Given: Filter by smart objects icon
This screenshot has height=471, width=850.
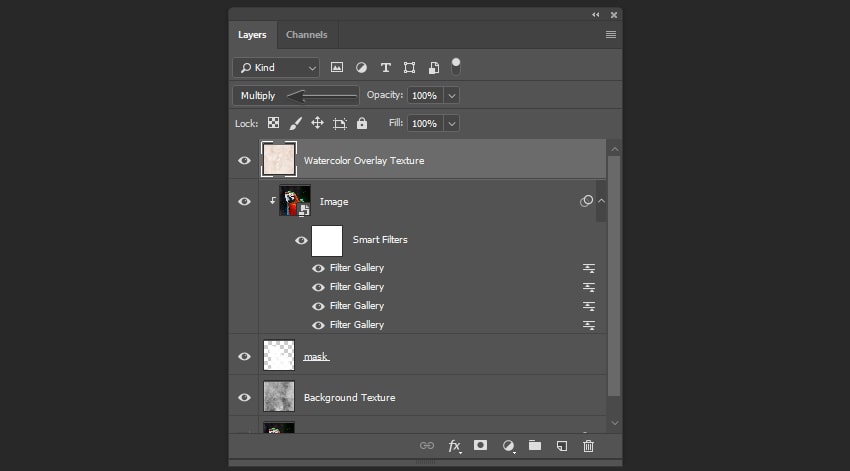Looking at the screenshot, I should 434,67.
